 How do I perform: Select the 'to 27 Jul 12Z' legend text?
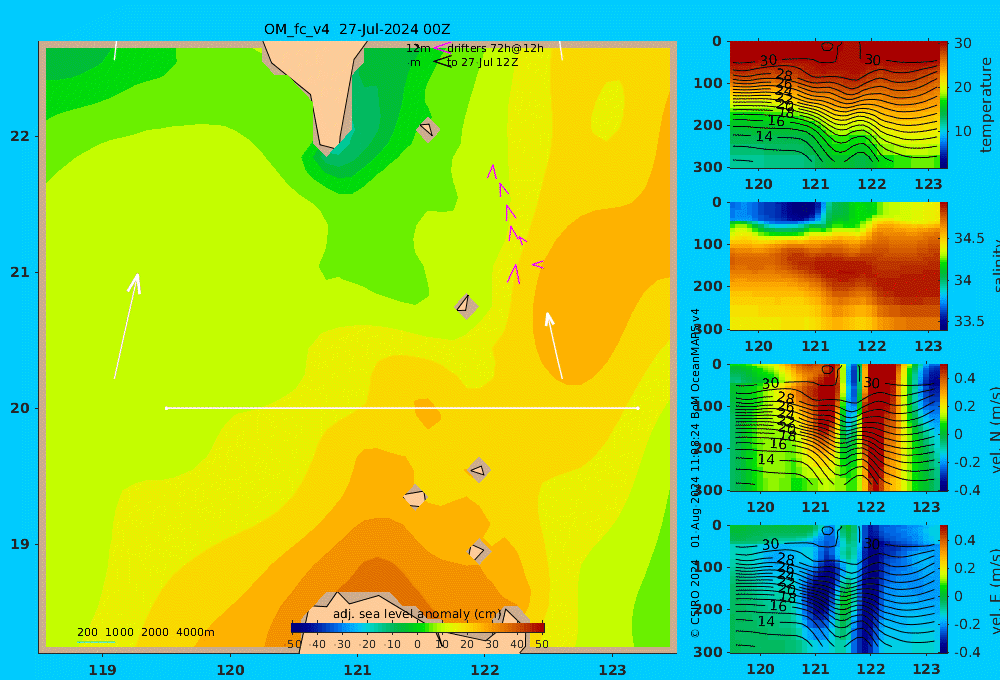pyautogui.click(x=482, y=62)
